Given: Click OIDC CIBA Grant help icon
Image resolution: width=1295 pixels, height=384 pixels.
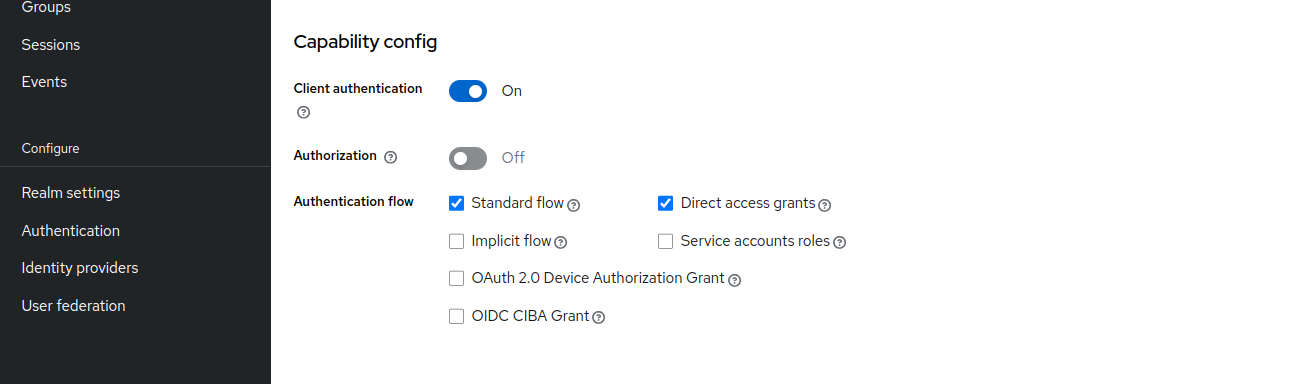Looking at the screenshot, I should [x=599, y=317].
